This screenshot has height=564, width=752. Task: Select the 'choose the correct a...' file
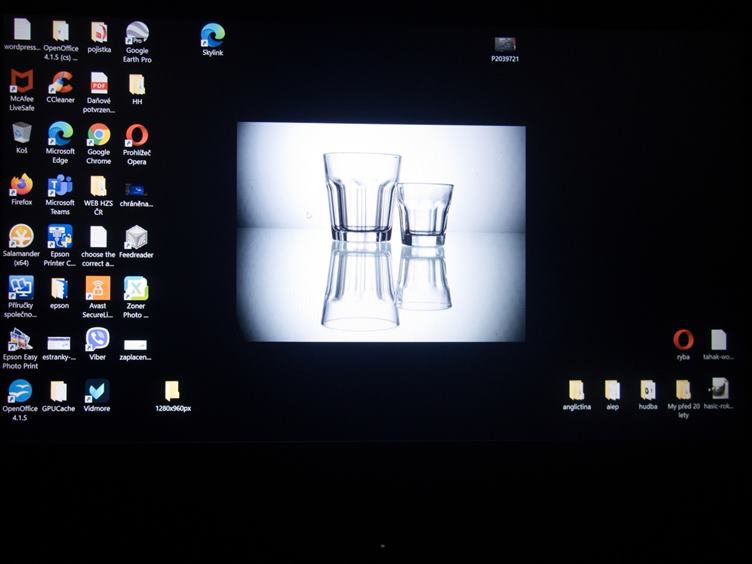tap(98, 237)
